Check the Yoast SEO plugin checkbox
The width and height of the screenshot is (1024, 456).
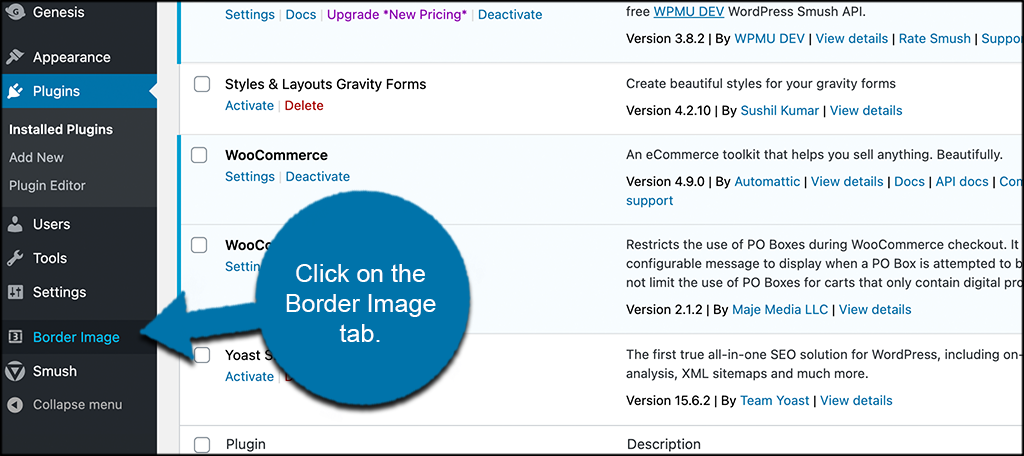tap(202, 355)
